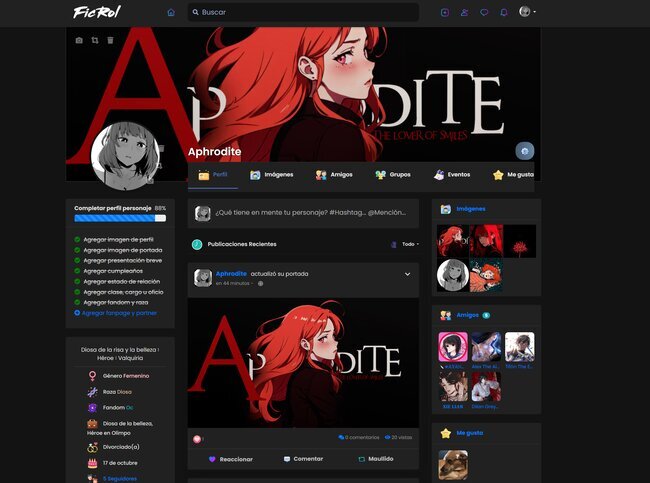650x483 pixels.
Task: Open the Alex friend avatar
Action: 486,347
